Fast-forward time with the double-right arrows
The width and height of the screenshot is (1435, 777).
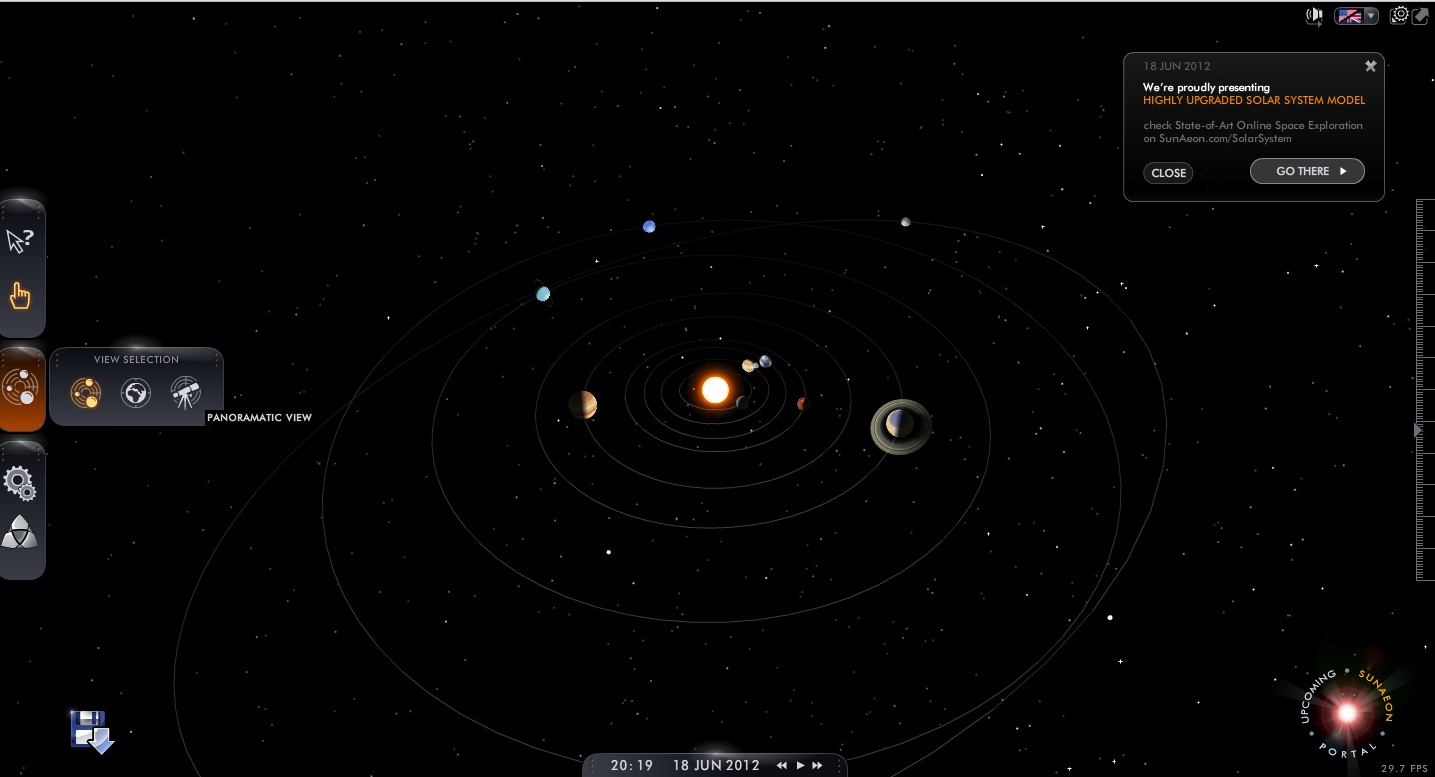pos(817,766)
